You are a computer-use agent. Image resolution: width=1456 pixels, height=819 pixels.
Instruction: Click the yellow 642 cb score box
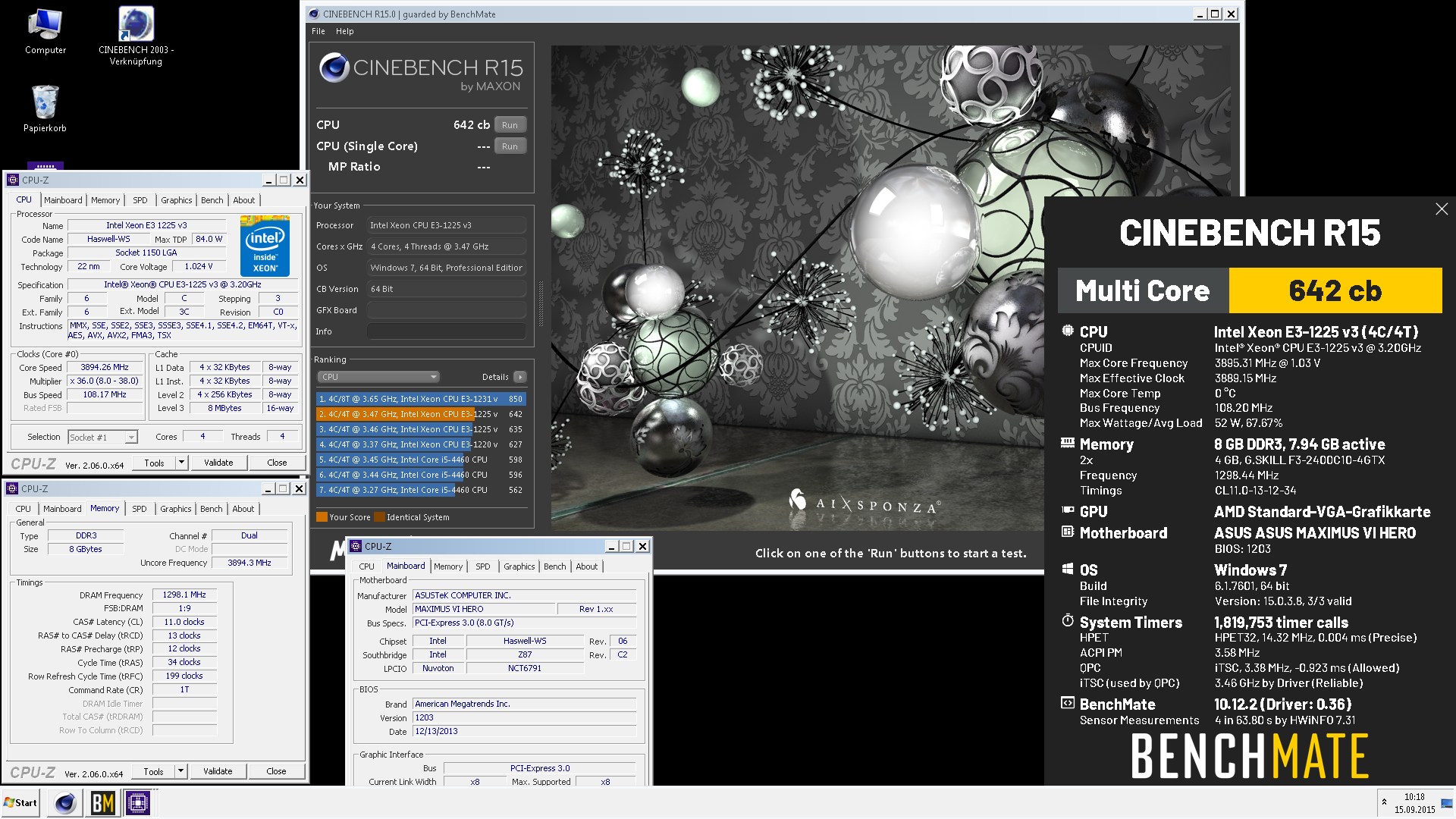point(1335,290)
